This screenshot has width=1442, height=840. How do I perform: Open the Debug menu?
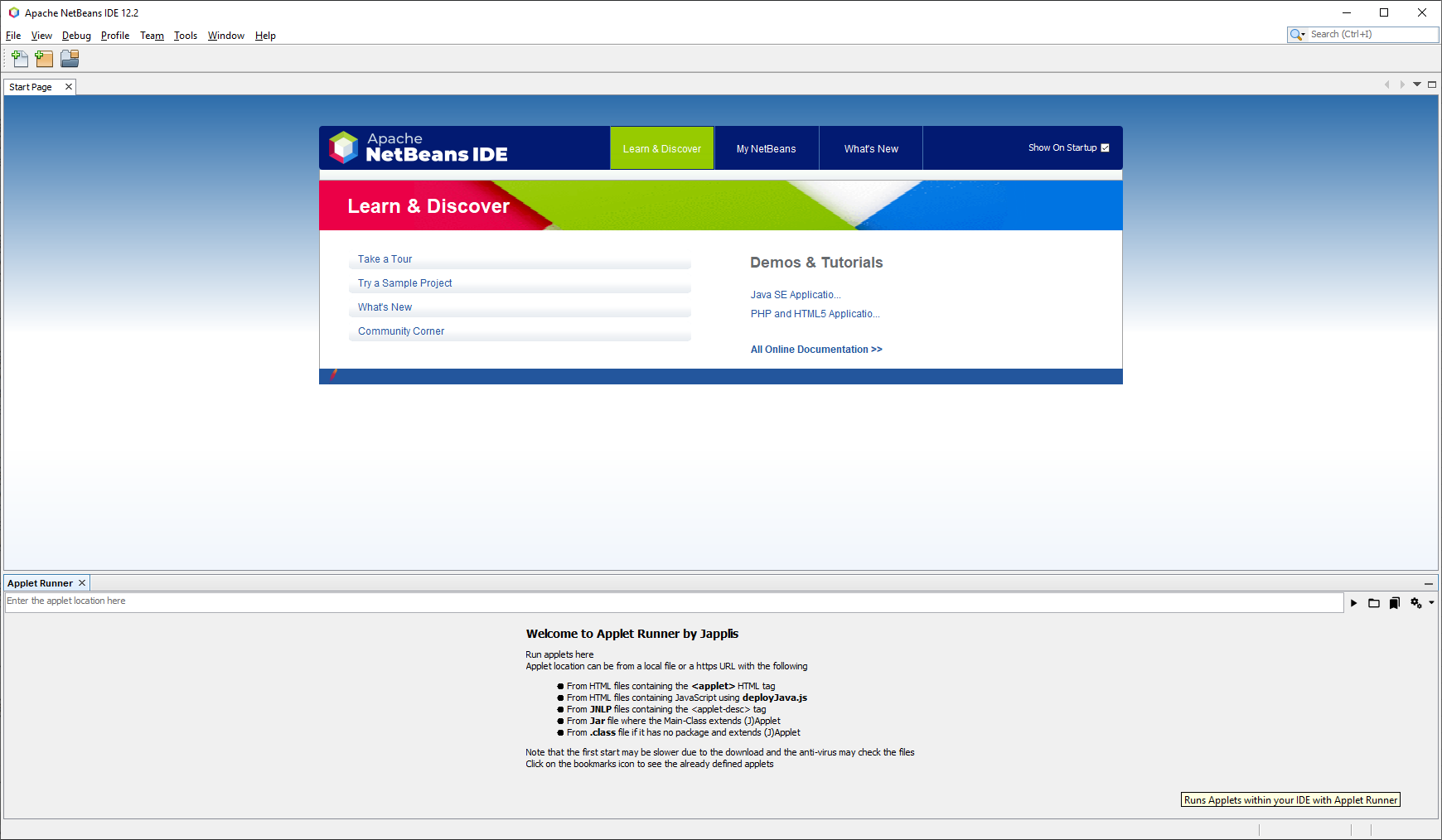76,36
